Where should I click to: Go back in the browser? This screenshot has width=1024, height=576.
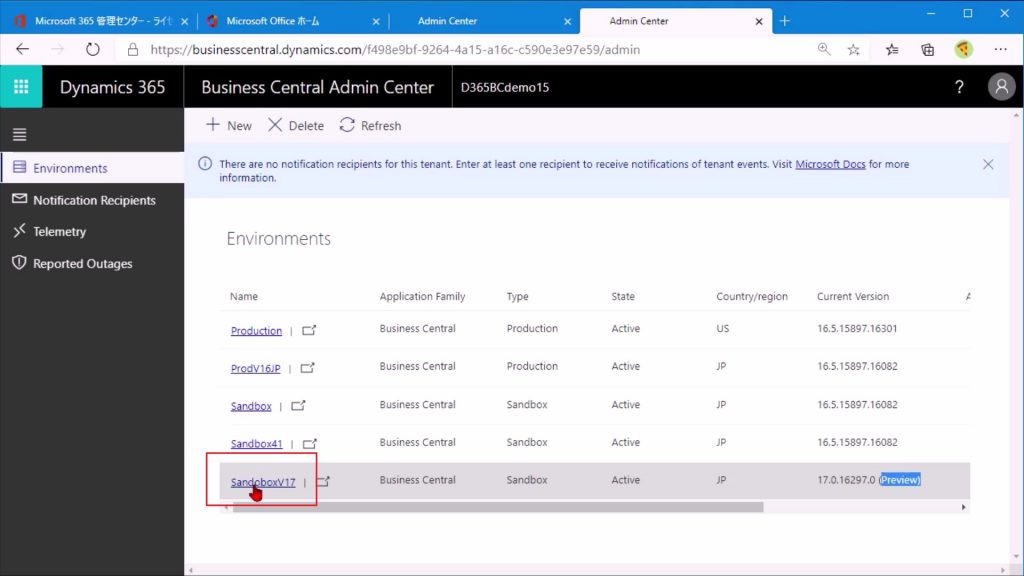coord(23,50)
